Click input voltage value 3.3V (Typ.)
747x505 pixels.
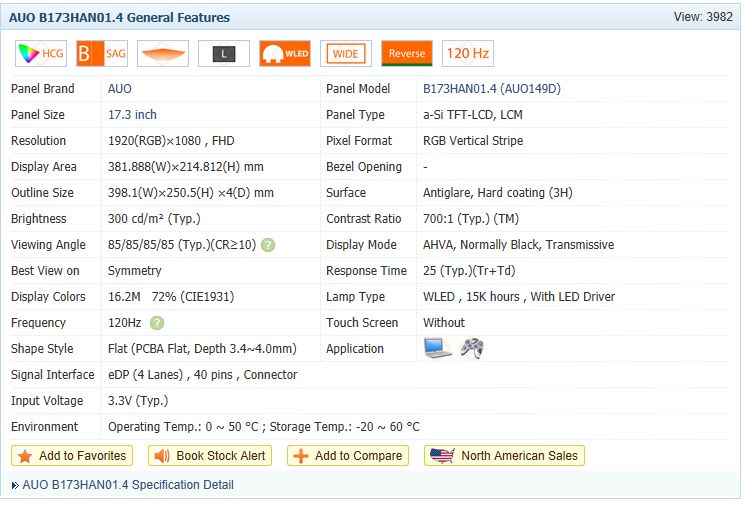point(138,401)
